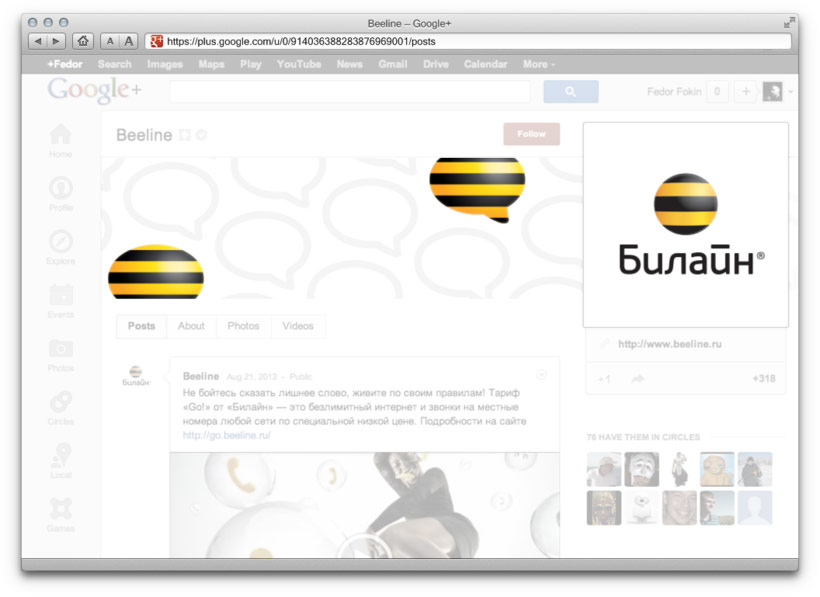Open the account dropdown arrow beside the avatar
Screen dimensions: 820x597
pos(791,92)
